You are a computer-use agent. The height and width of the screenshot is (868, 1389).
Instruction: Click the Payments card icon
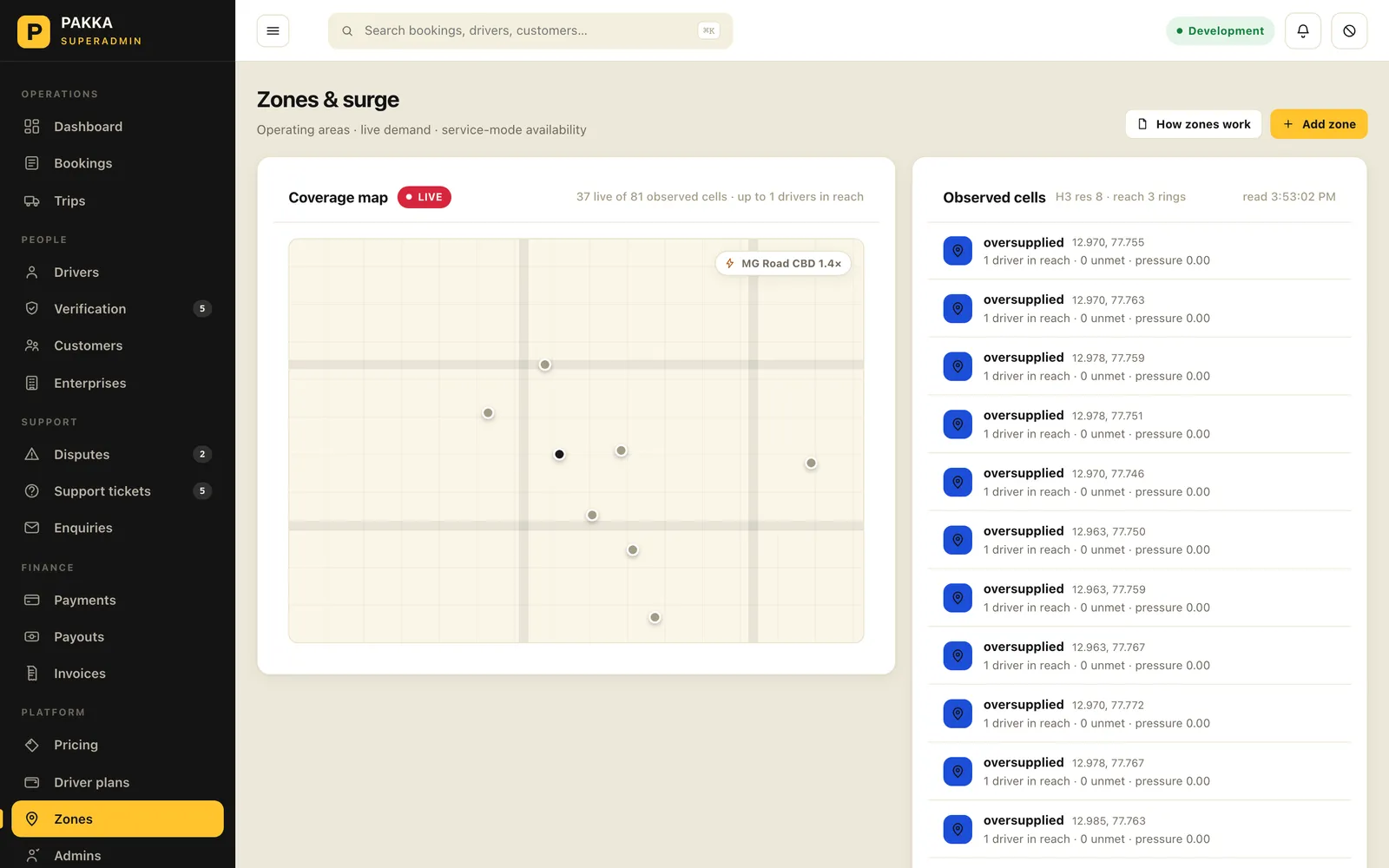click(x=32, y=601)
